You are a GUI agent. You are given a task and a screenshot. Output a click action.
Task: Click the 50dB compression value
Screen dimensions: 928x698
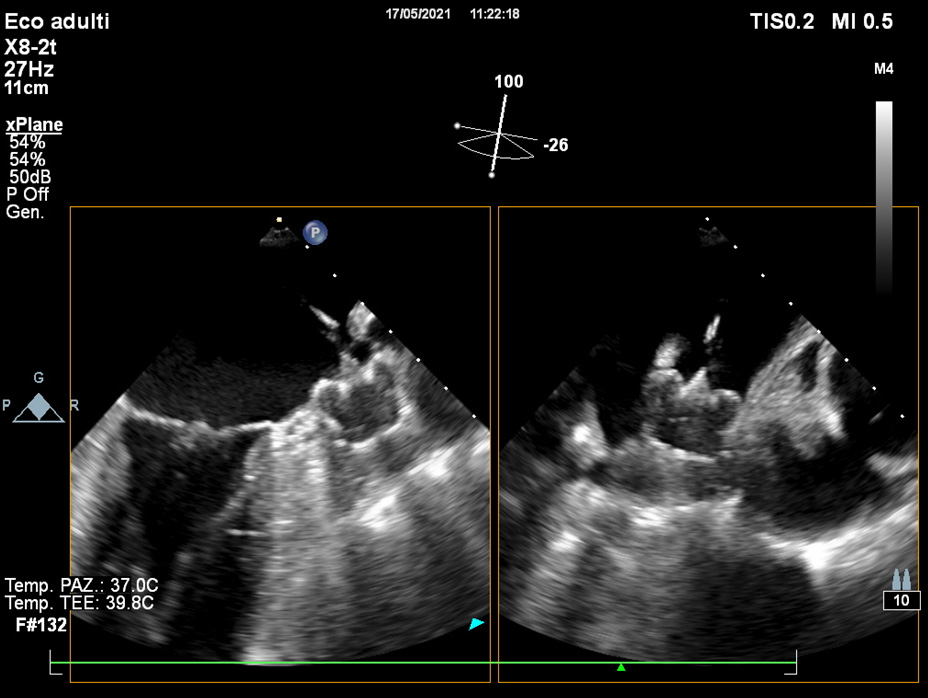[30, 177]
